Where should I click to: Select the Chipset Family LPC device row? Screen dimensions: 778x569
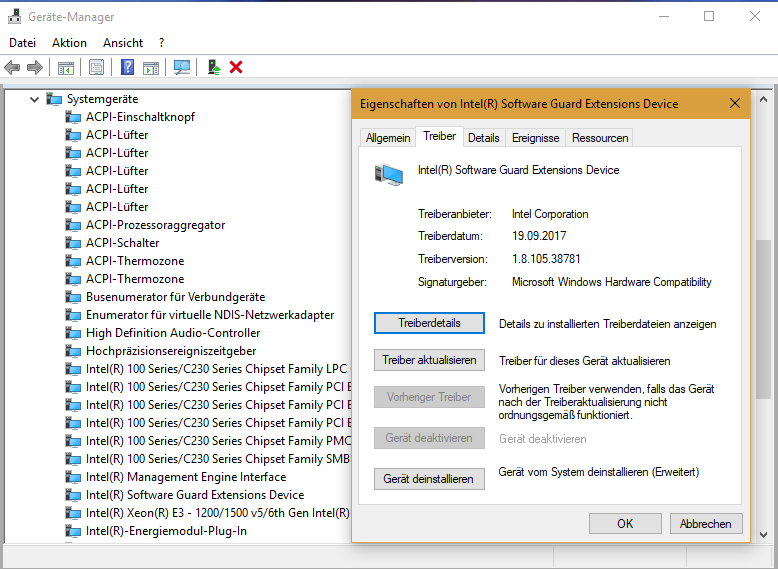click(x=218, y=369)
